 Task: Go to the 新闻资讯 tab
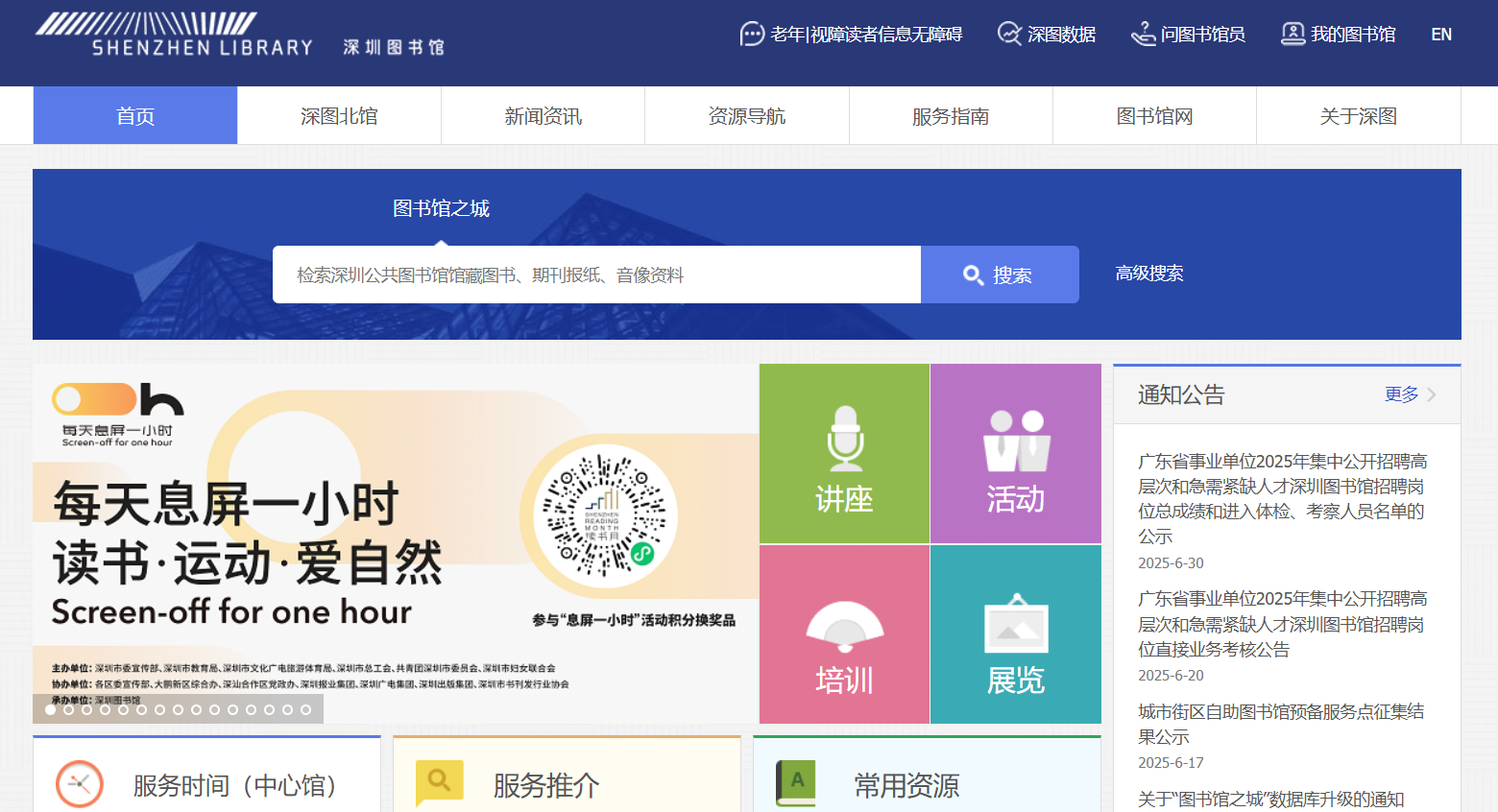point(543,115)
